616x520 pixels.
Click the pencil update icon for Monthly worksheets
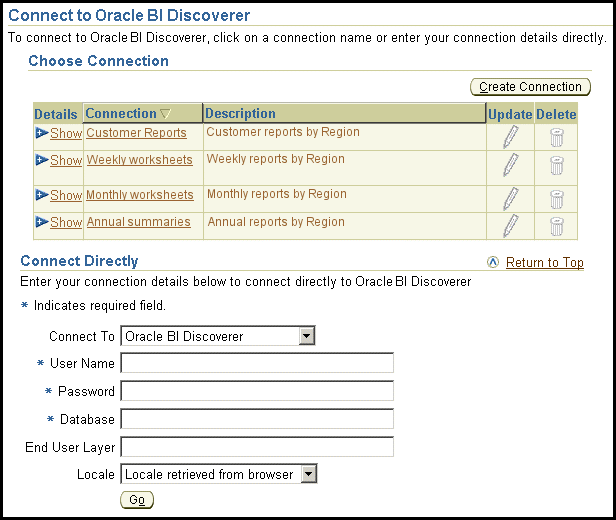[x=511, y=199]
